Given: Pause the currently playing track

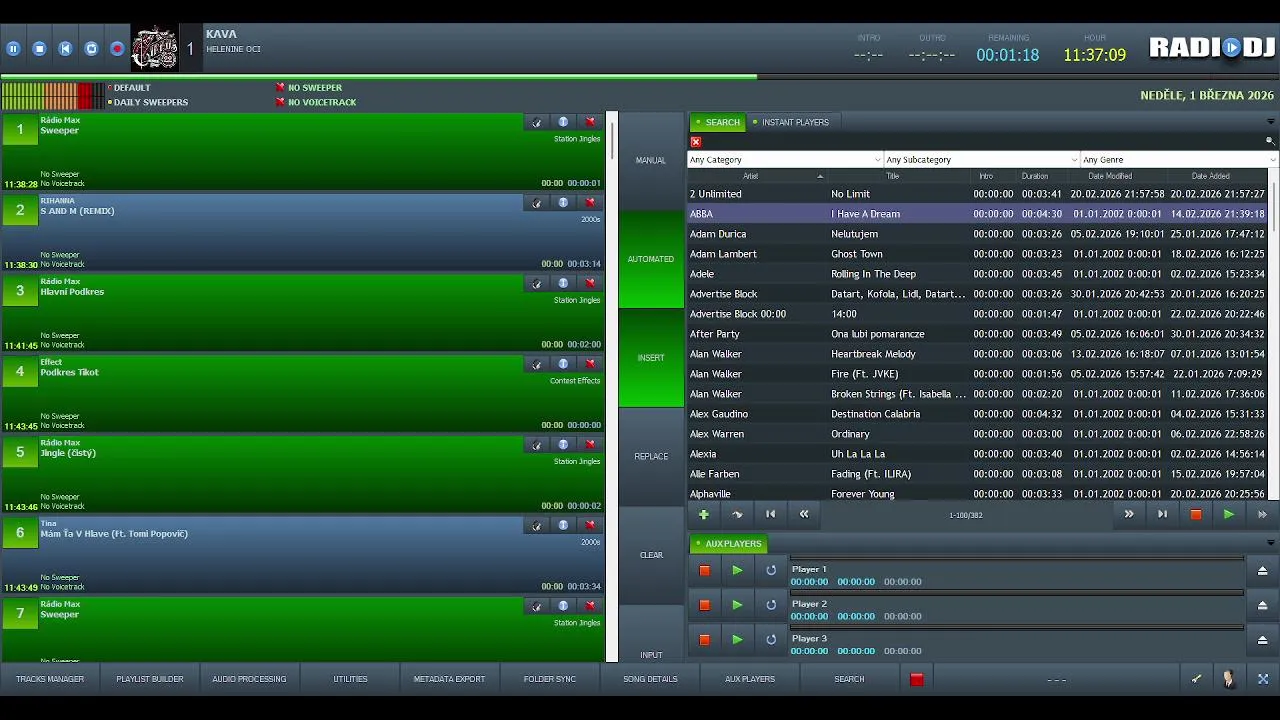Looking at the screenshot, I should tap(13, 48).
